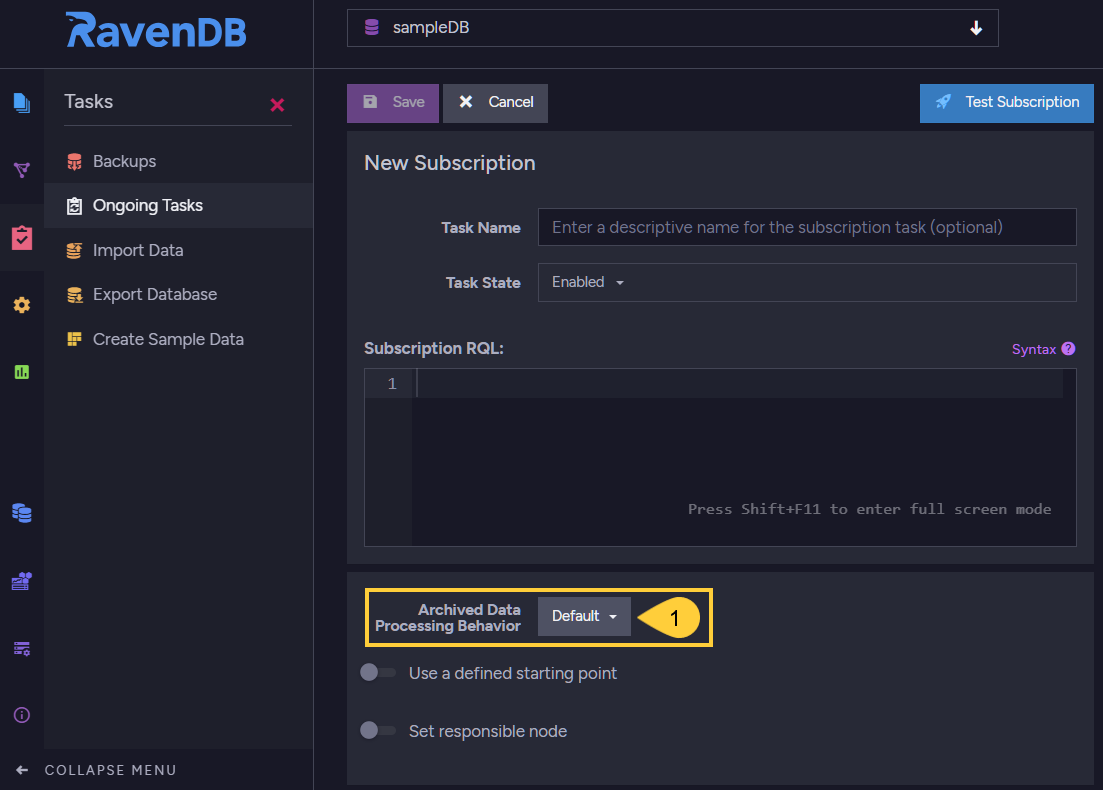Open the Stats green chart sidebar icon
This screenshot has width=1103, height=790.
pyautogui.click(x=22, y=372)
